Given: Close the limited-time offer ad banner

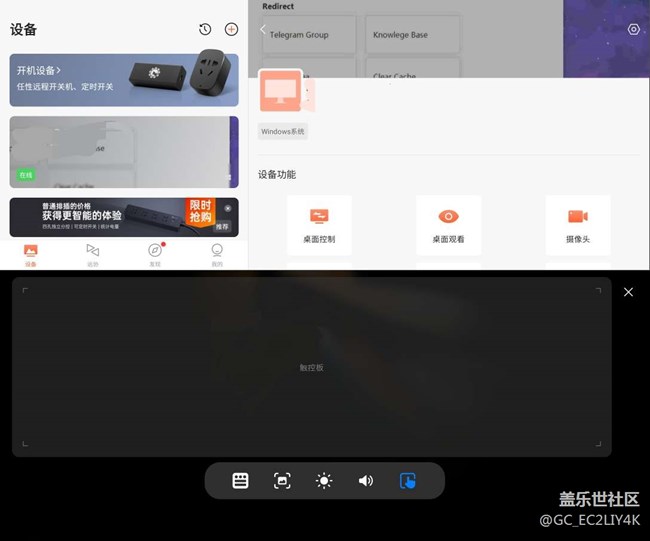Looking at the screenshot, I should [x=228, y=208].
